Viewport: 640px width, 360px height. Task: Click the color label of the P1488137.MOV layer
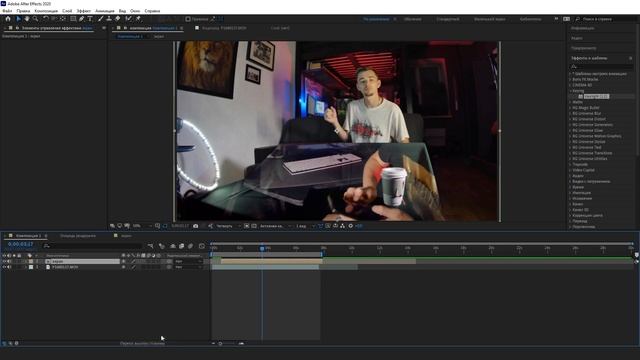[x=31, y=267]
